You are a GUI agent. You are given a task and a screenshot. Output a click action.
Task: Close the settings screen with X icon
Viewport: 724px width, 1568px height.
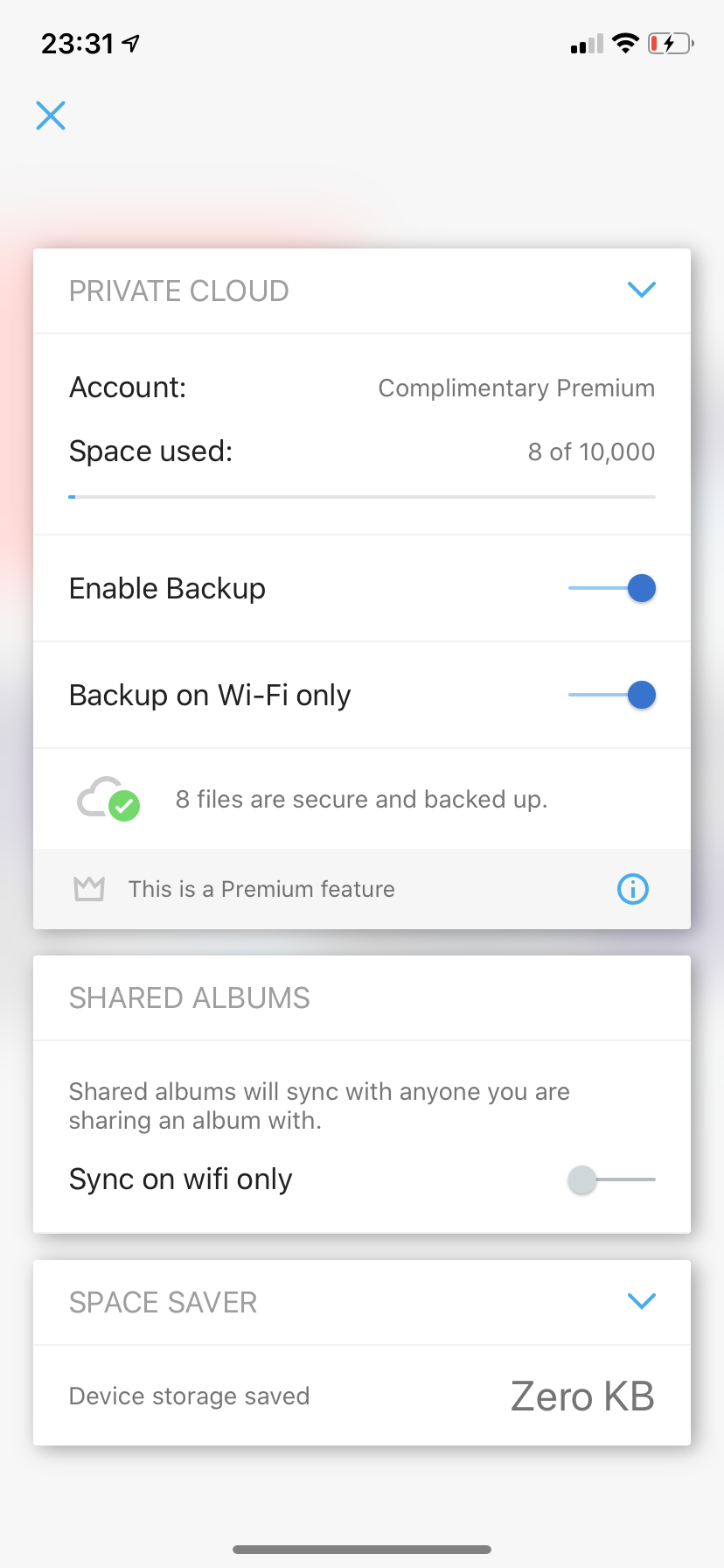[51, 115]
